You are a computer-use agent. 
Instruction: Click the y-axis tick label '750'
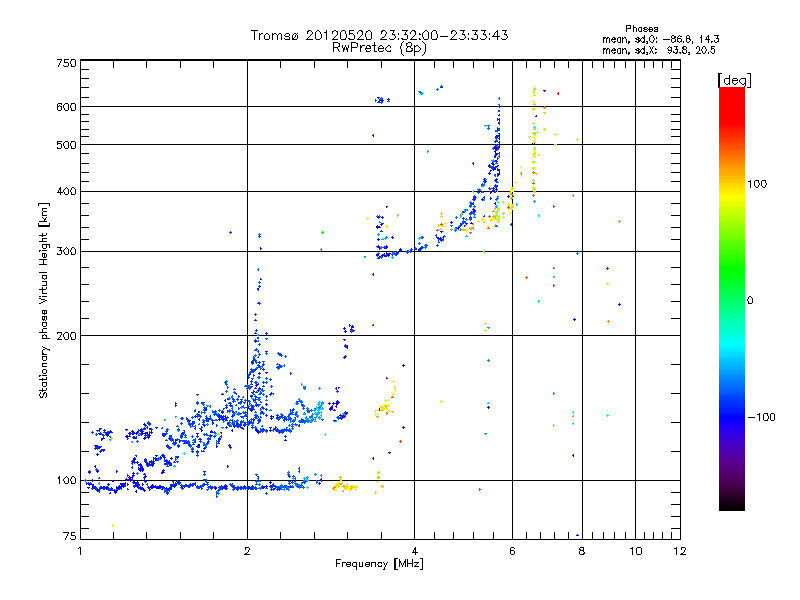coord(66,63)
